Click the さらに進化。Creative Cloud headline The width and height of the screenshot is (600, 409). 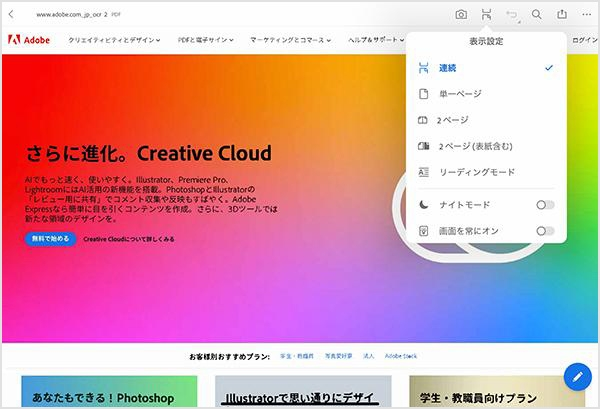pos(149,153)
